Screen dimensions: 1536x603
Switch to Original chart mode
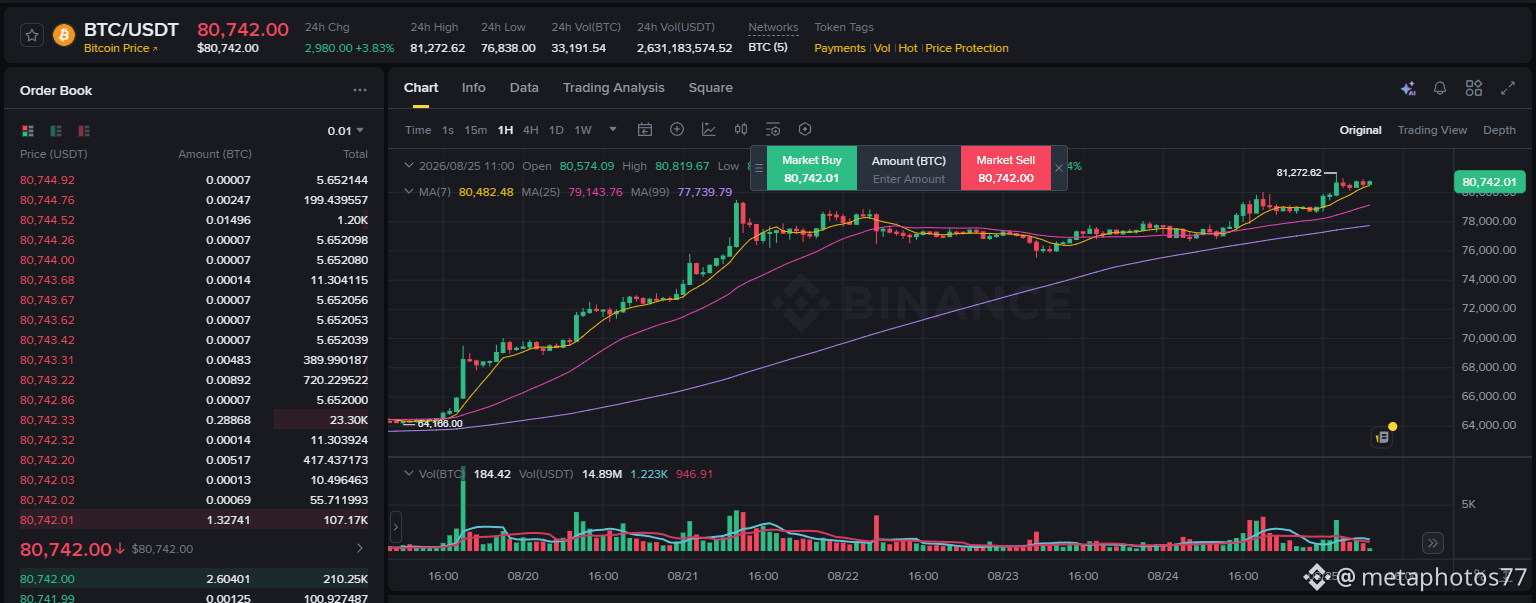[x=1361, y=130]
